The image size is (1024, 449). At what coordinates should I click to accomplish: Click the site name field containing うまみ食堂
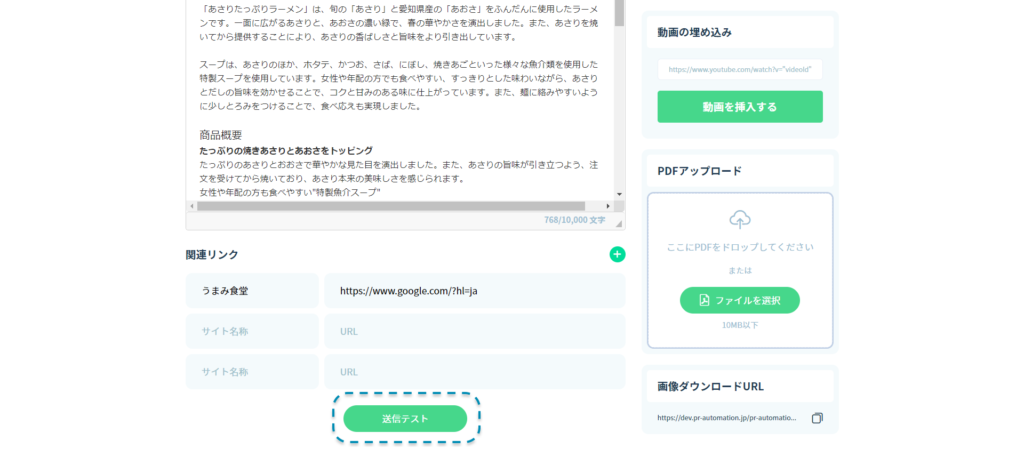click(x=252, y=291)
